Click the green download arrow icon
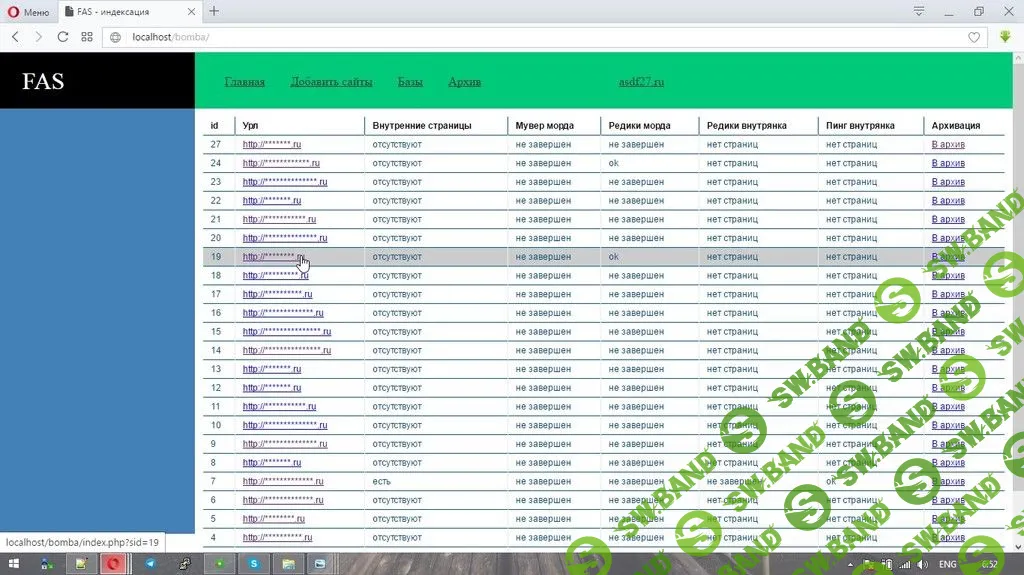The height and width of the screenshot is (575, 1024). pos(1005,37)
